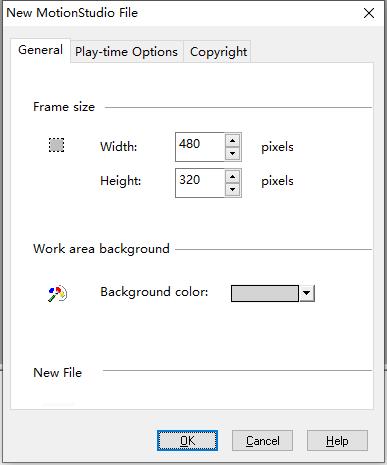This screenshot has height=465, width=387.
Task: Close the New MotionStudio File window
Action: [369, 13]
